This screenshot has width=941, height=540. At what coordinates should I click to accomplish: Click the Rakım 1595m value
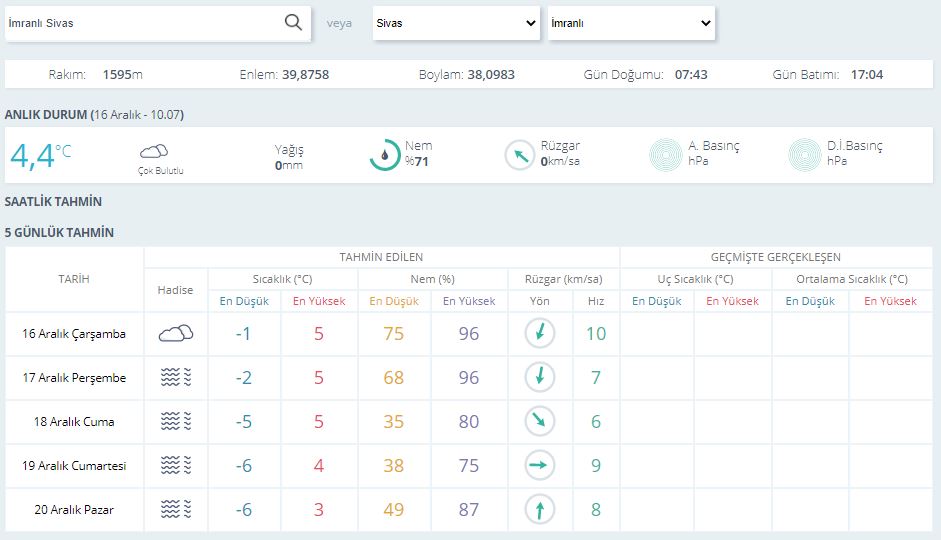[x=122, y=74]
